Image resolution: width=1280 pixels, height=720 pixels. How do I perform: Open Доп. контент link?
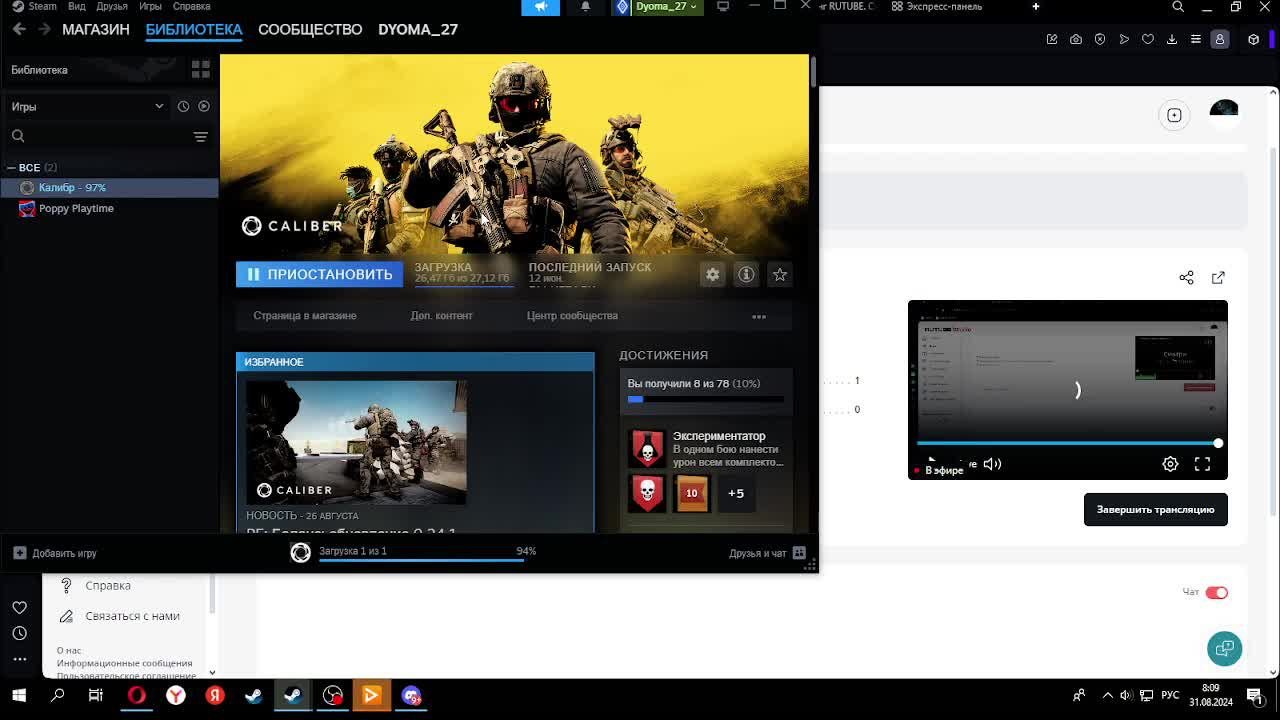pyautogui.click(x=441, y=315)
